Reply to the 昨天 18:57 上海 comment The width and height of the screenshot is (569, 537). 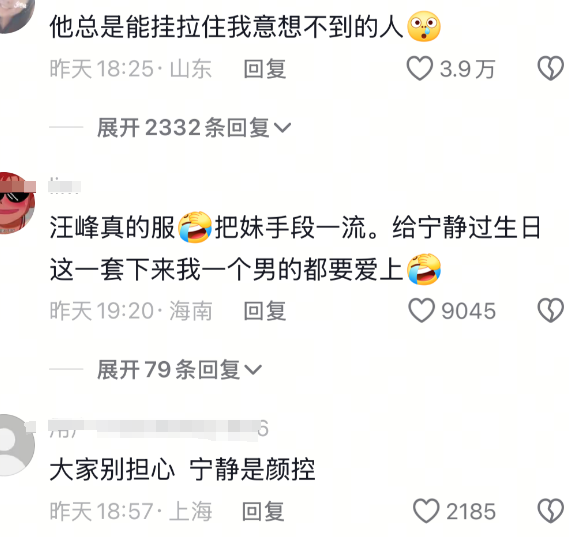[x=263, y=511]
